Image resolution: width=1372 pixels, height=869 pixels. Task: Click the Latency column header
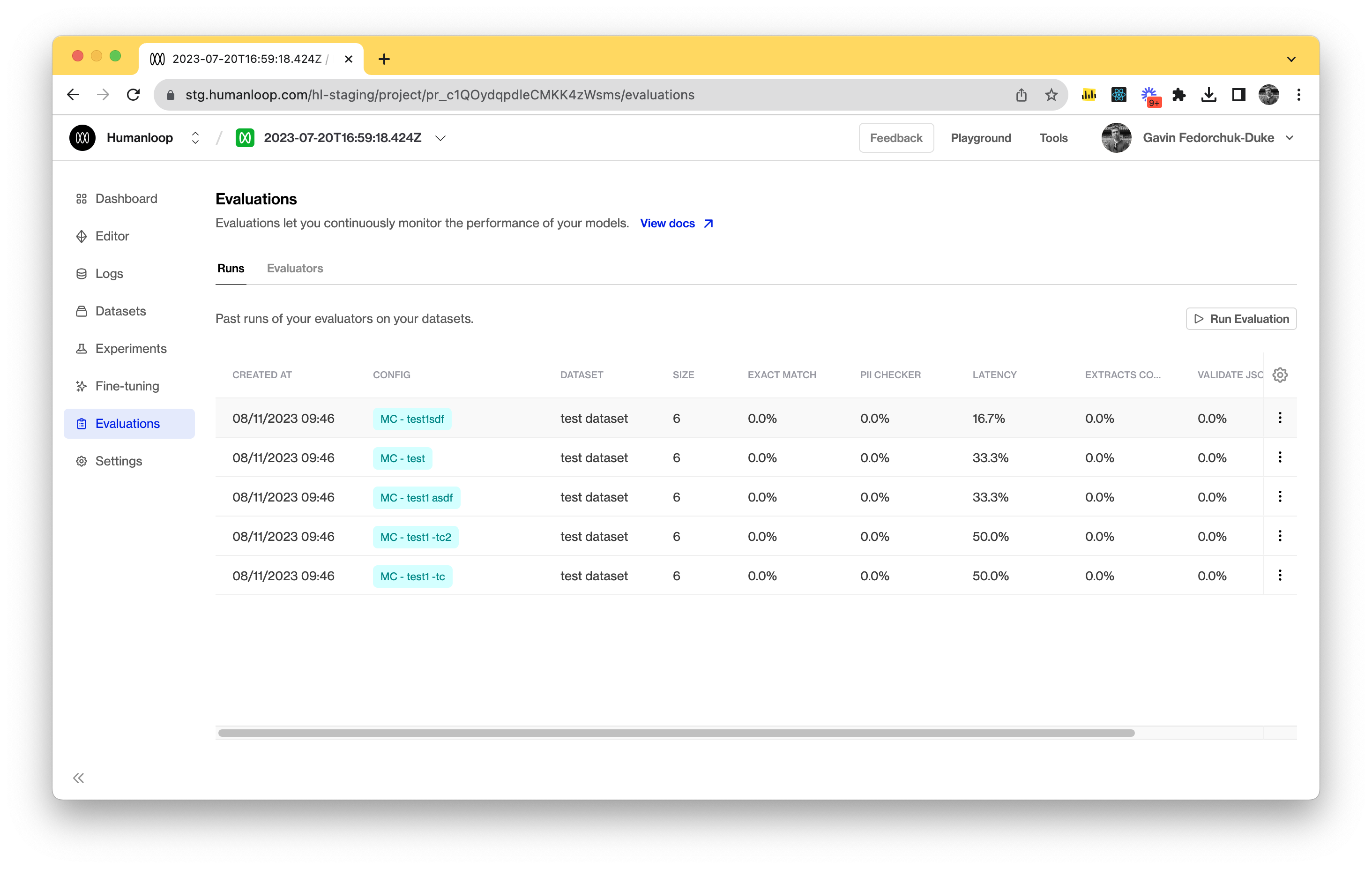tap(994, 375)
